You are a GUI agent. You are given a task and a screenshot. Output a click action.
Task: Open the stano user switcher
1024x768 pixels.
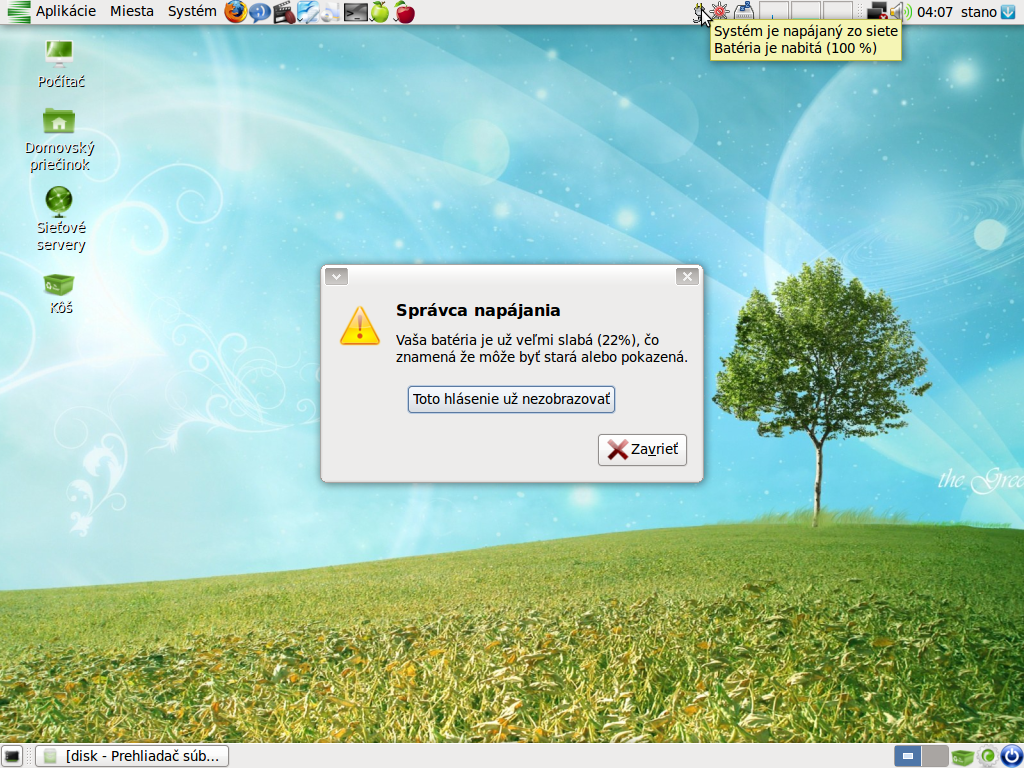coord(978,12)
